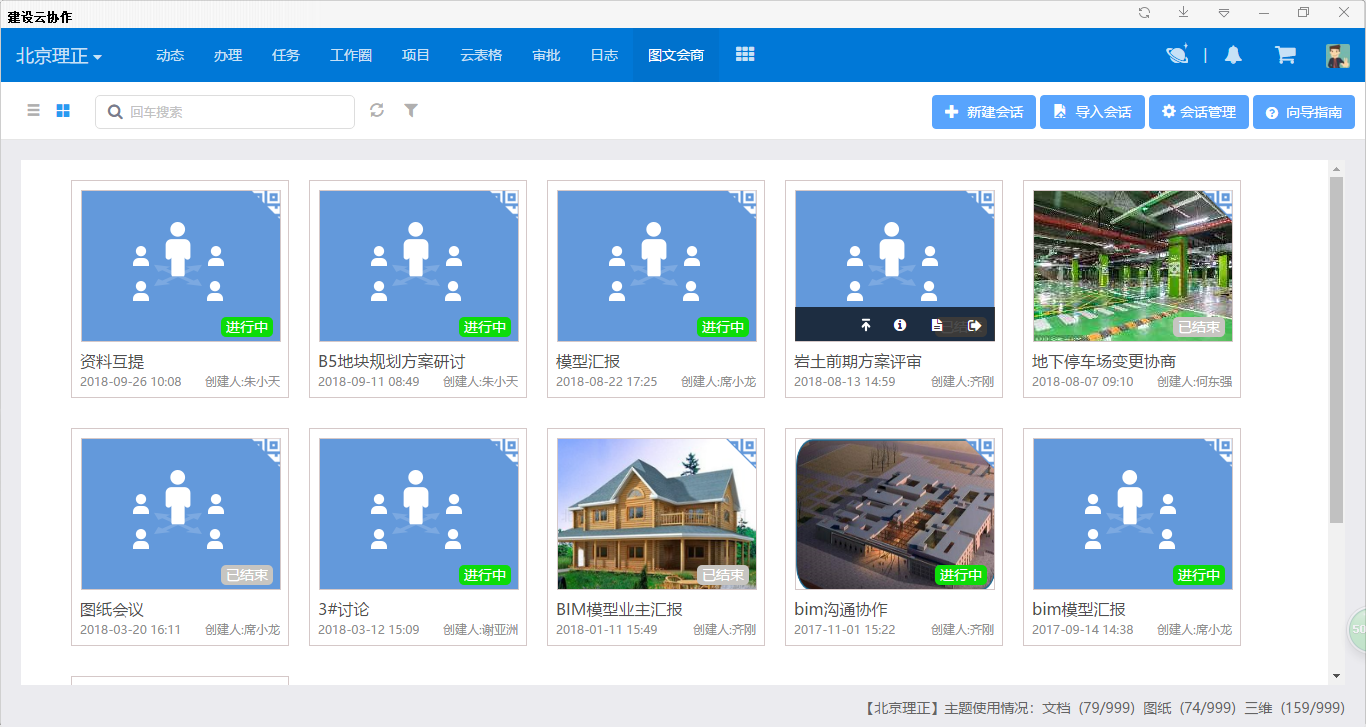Image resolution: width=1366 pixels, height=727 pixels.
Task: Click the planet icon in header
Action: (x=1177, y=55)
